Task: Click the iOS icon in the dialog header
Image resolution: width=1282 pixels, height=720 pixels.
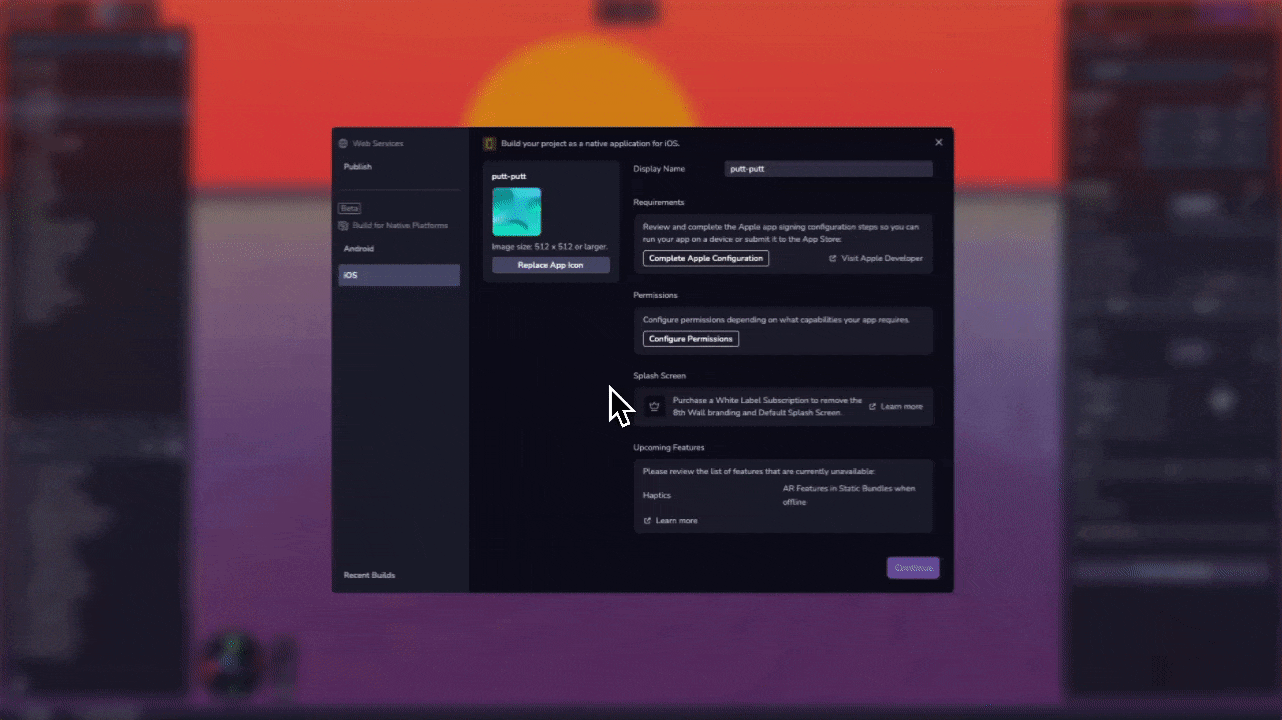Action: [488, 143]
